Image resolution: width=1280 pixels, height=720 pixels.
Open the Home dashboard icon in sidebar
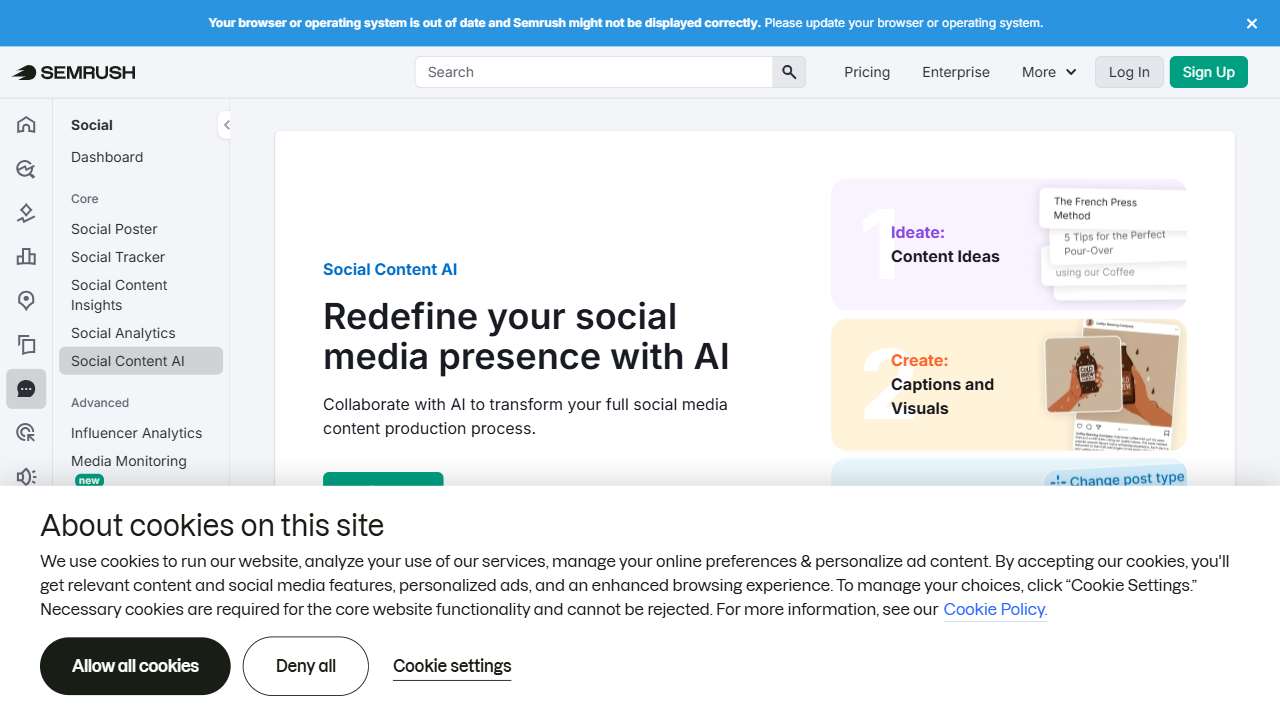tap(25, 125)
